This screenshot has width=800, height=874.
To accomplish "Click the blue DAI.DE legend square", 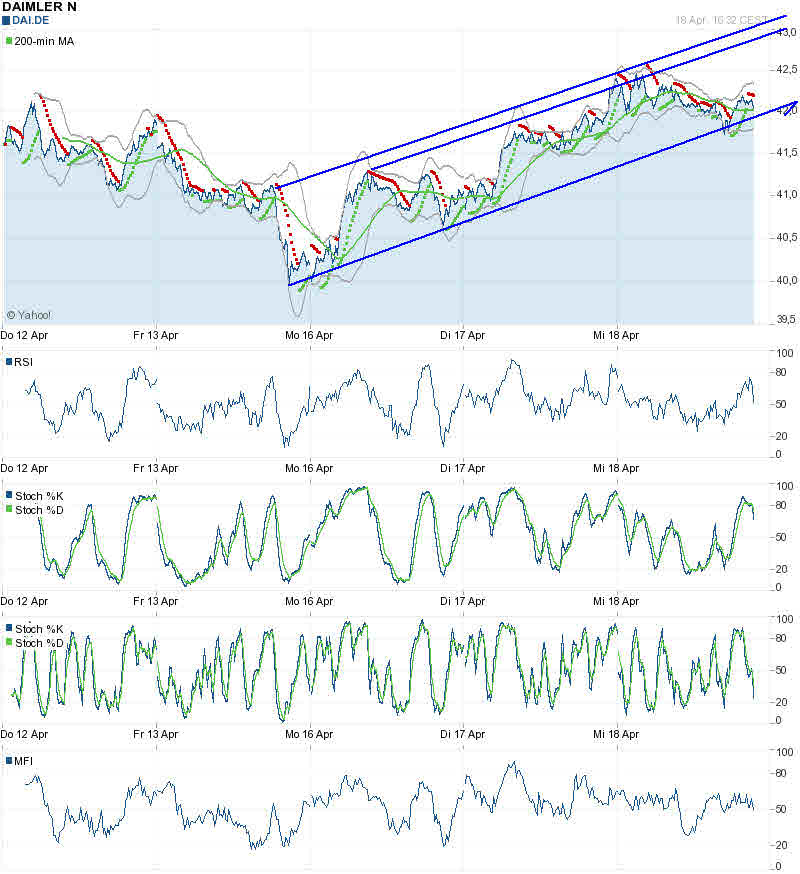I will 6,21.
